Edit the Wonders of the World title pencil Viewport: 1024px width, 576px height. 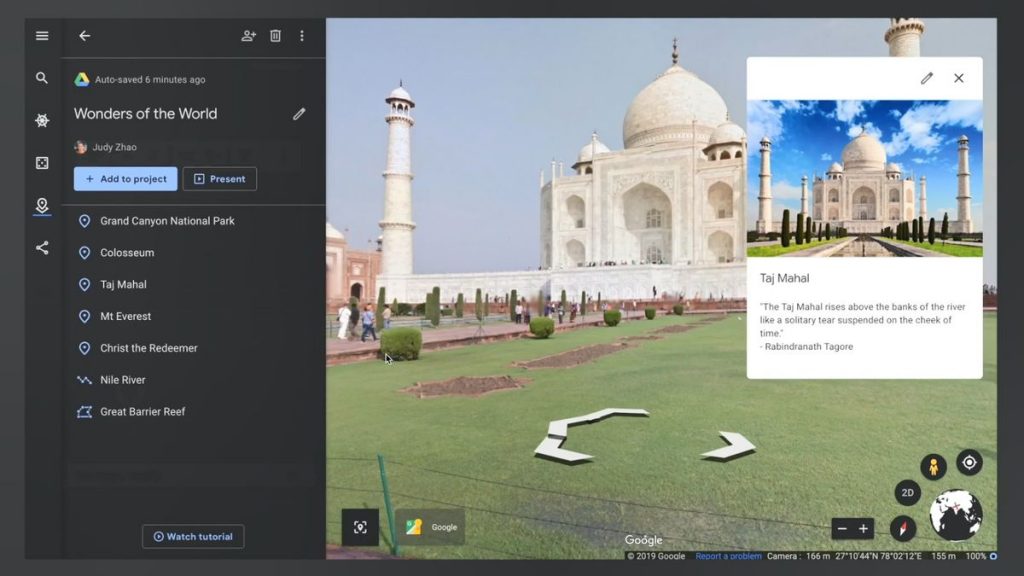[x=299, y=114]
